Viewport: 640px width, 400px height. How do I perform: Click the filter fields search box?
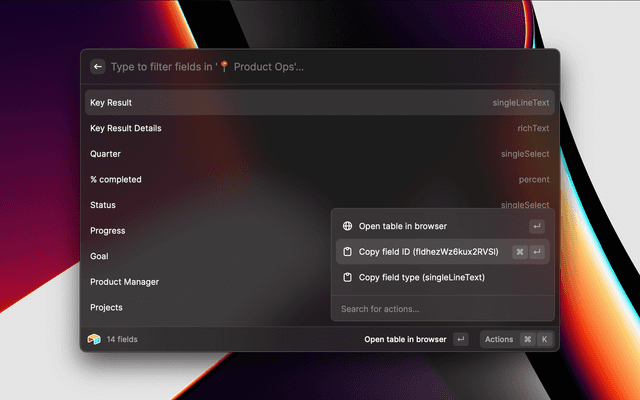point(320,67)
